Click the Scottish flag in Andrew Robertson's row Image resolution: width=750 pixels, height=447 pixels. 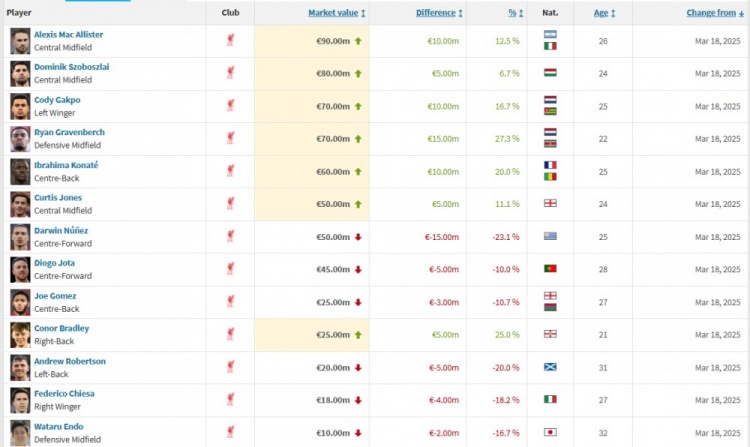tap(549, 367)
